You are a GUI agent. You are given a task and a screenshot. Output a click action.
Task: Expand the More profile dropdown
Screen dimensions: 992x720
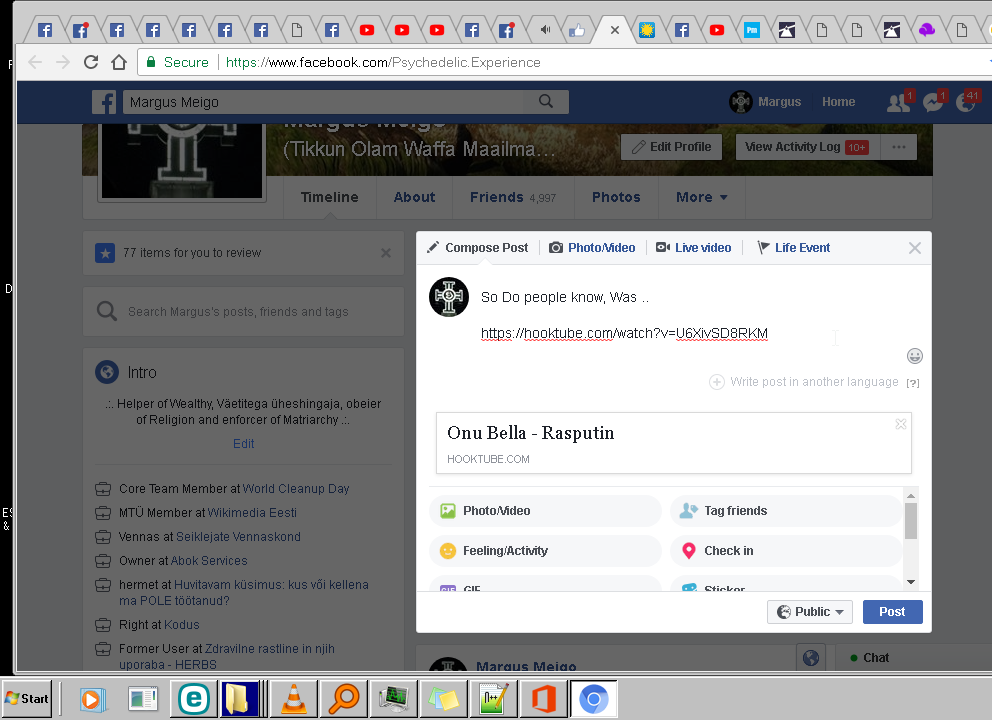coord(702,197)
